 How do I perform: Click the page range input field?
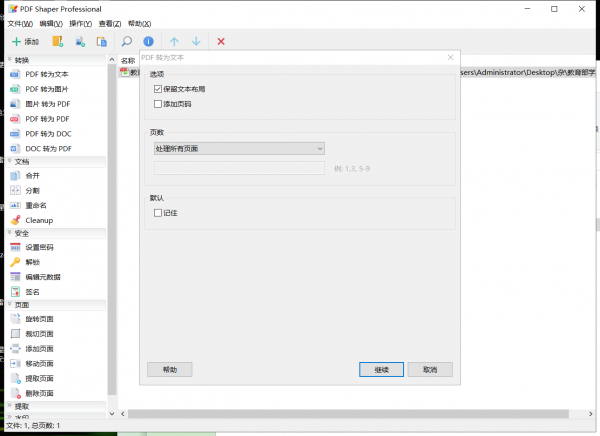tap(238, 168)
